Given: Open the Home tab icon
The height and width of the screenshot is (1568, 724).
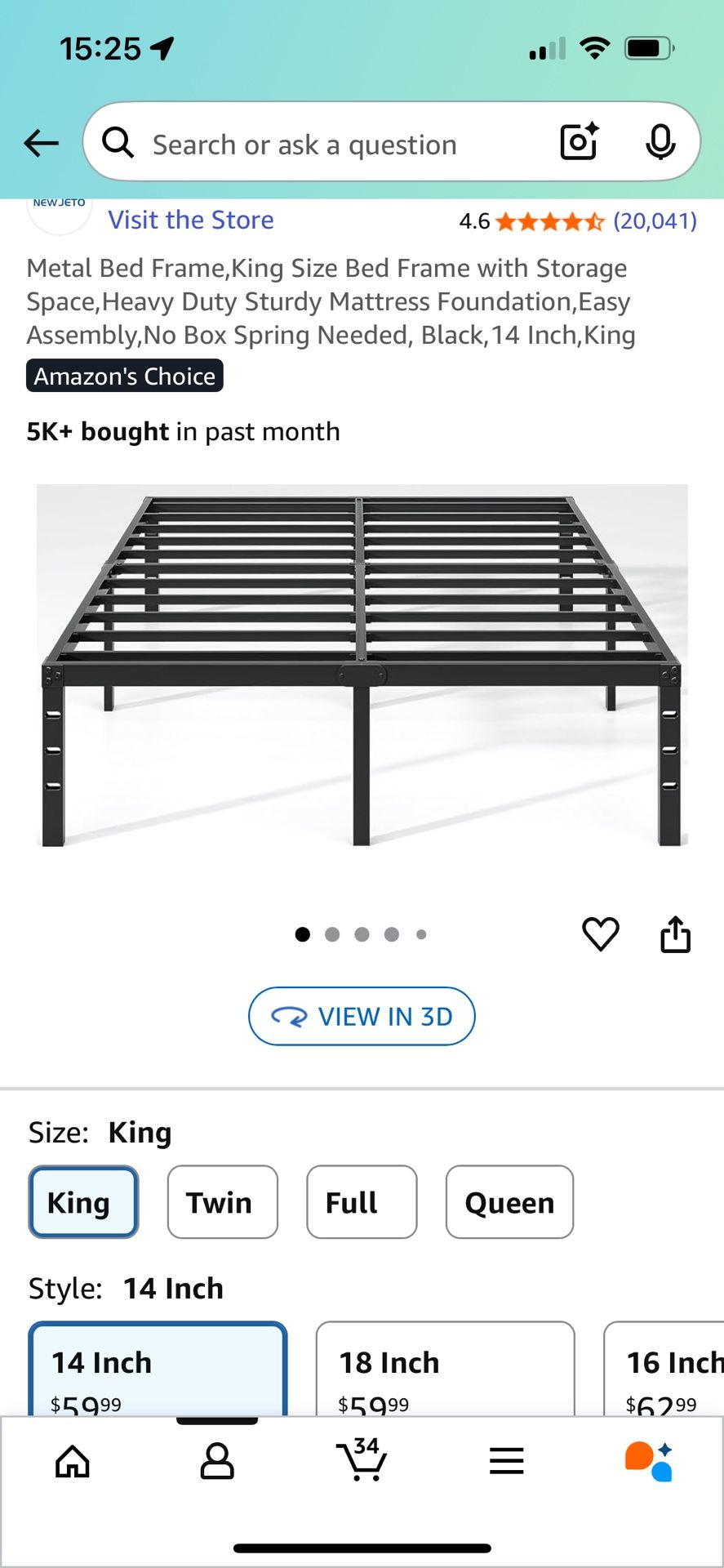Looking at the screenshot, I should pos(73,1461).
